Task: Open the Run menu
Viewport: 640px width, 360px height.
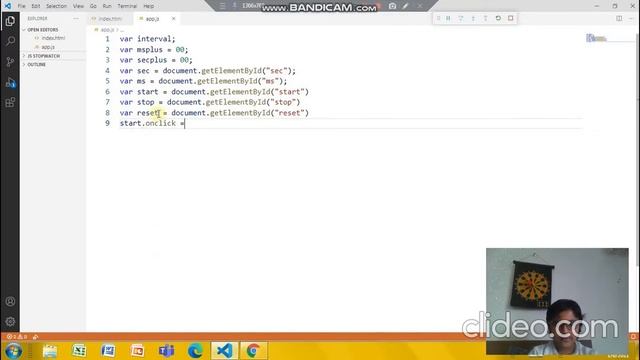Action: pos(107,6)
